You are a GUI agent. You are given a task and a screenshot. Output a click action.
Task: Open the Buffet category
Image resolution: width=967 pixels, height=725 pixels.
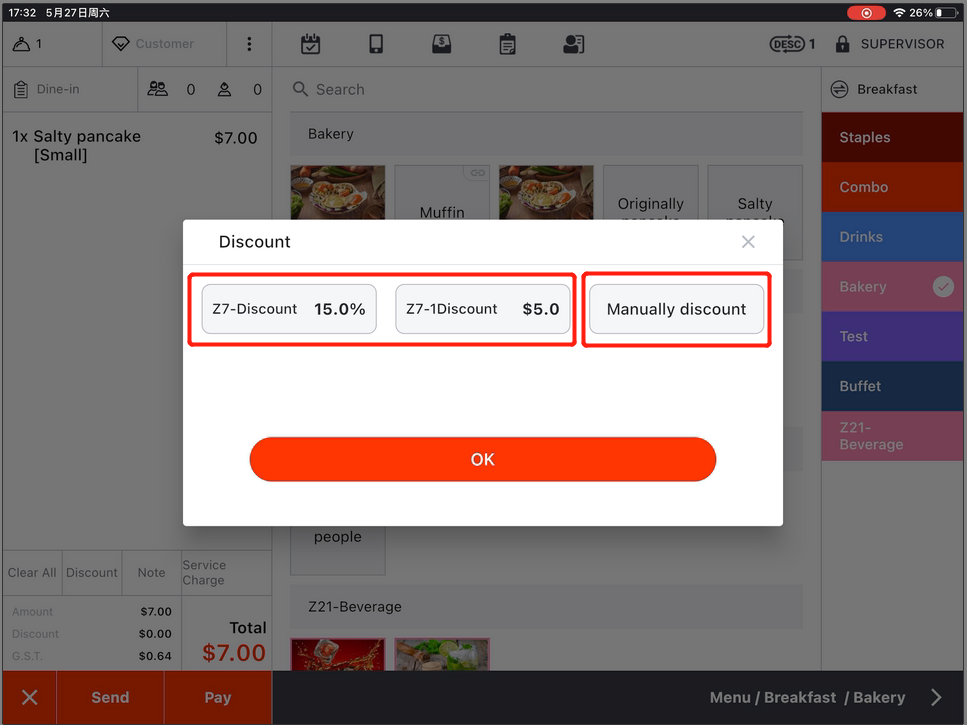click(893, 386)
